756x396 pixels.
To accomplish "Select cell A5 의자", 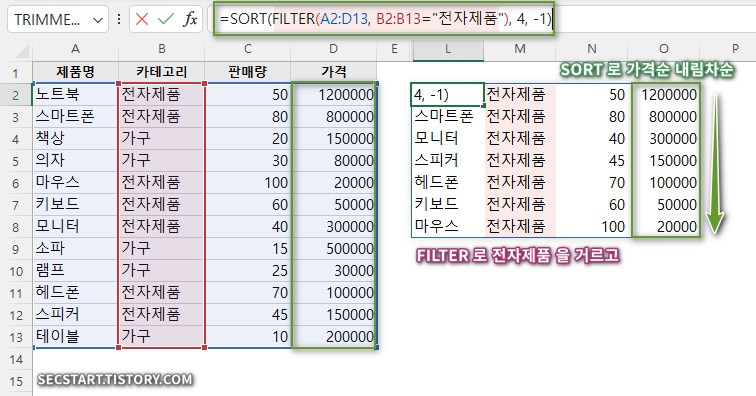I will pyautogui.click(x=75, y=161).
